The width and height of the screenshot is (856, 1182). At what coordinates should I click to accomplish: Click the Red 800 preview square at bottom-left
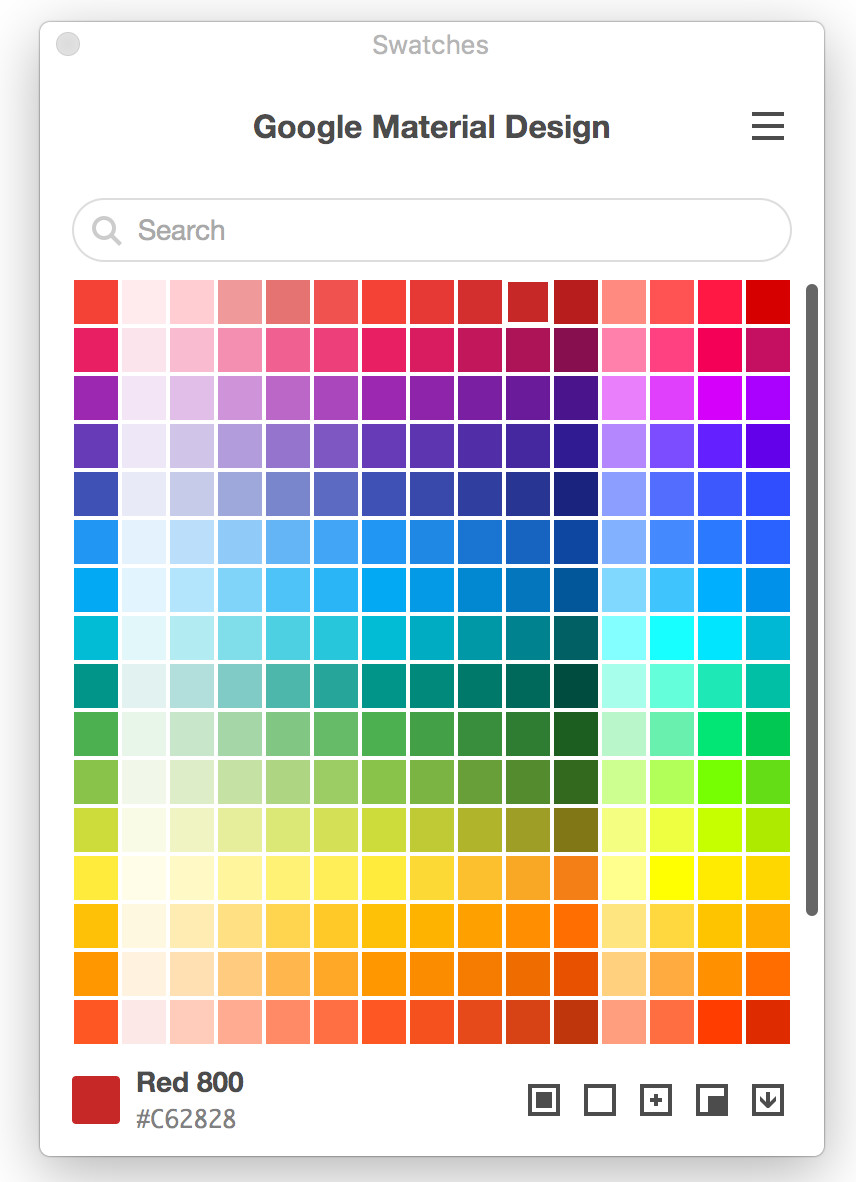(x=96, y=1100)
